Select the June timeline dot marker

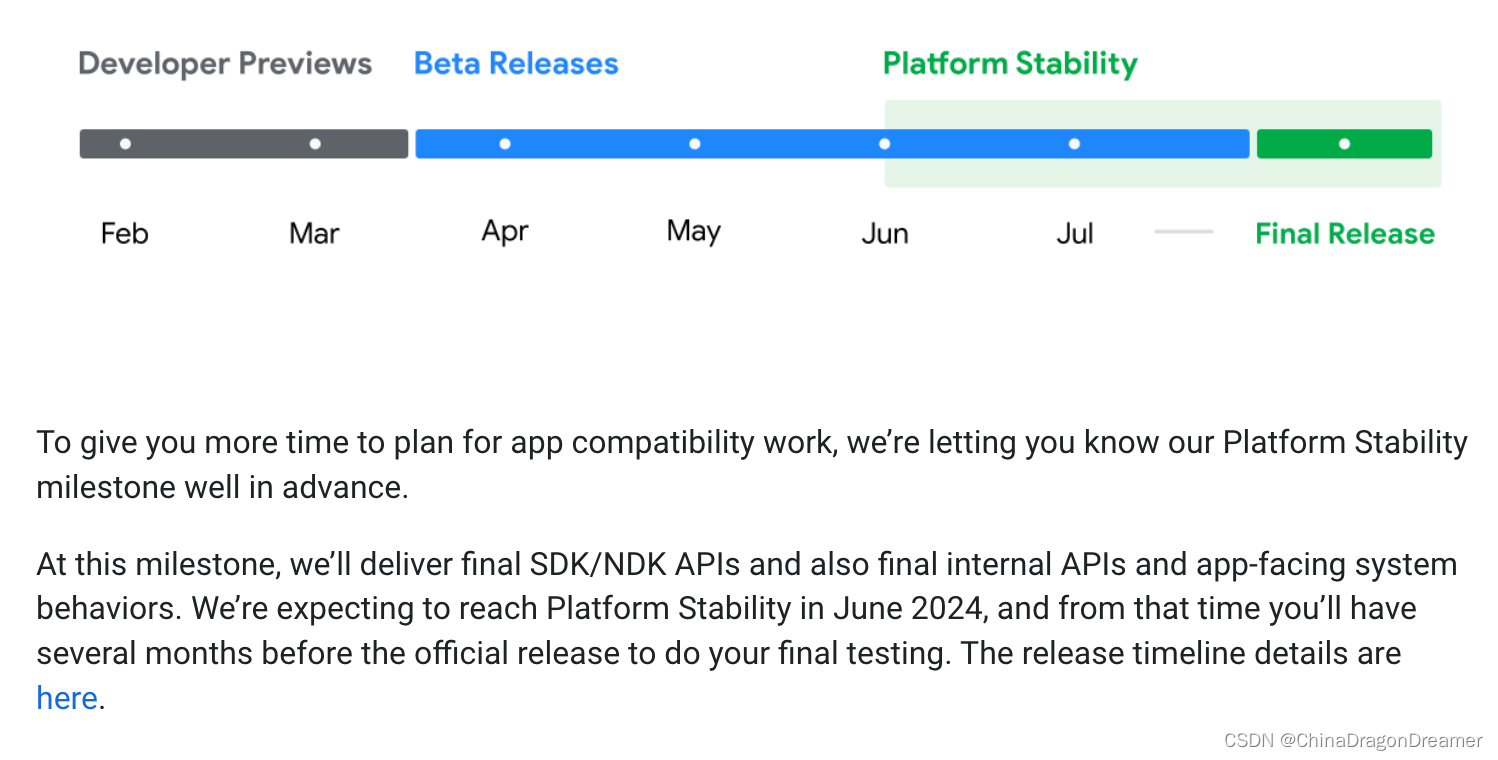884,144
